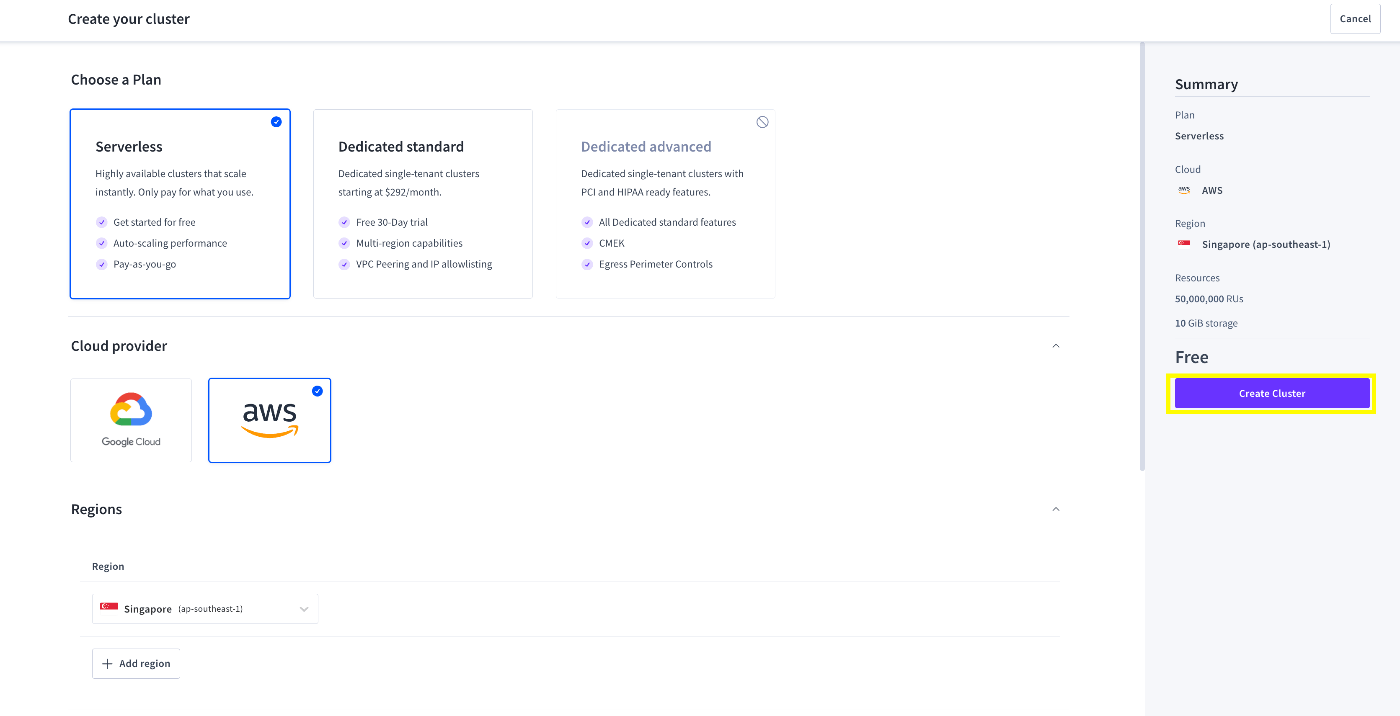Click the Singapore flag in the Region dropdown
Viewport: 1400px width, 716px height.
(x=109, y=608)
